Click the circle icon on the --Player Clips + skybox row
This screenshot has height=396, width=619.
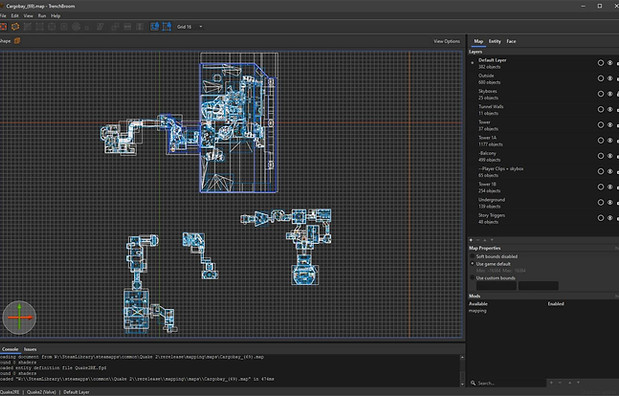point(600,171)
